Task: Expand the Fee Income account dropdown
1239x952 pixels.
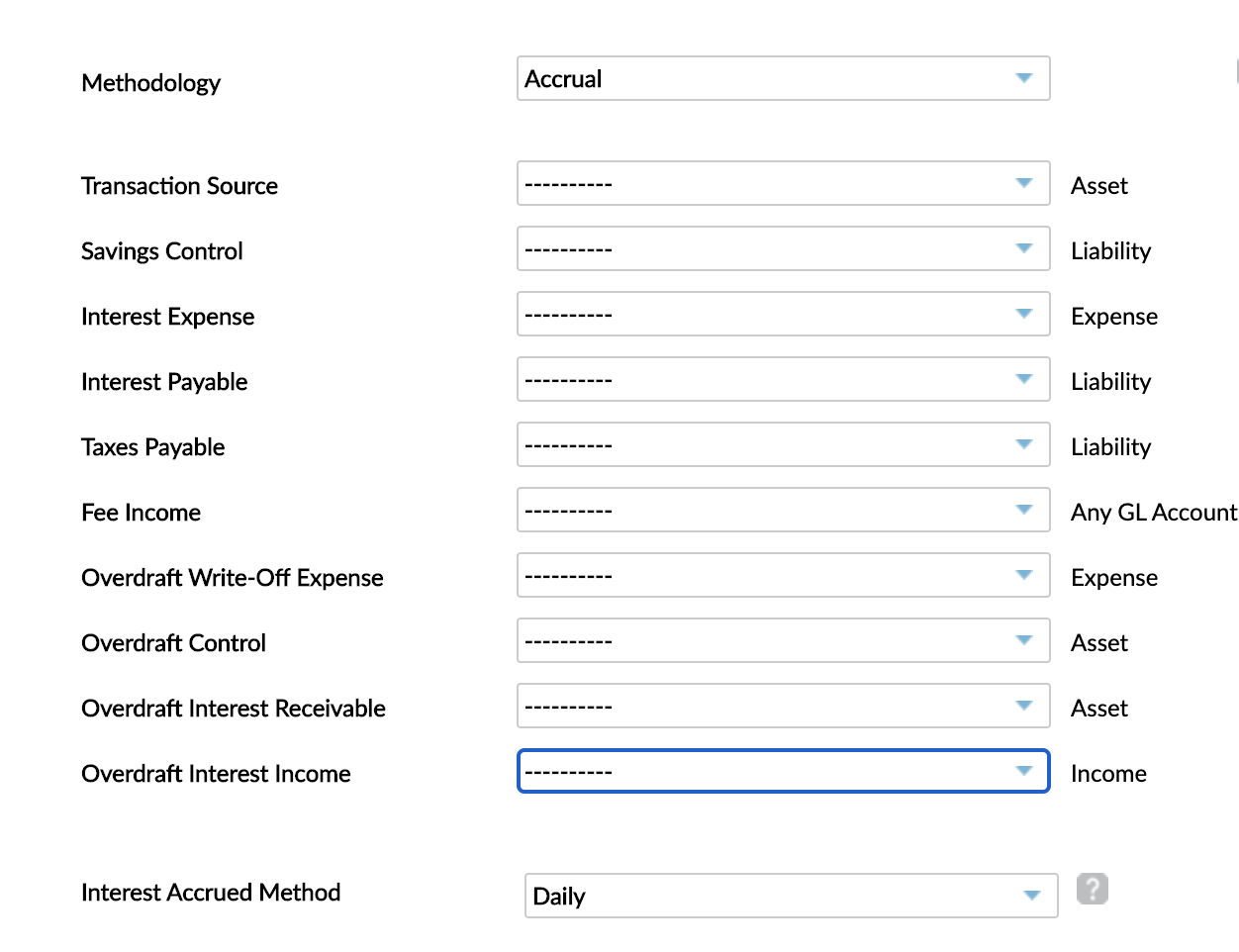Action: 782,511
